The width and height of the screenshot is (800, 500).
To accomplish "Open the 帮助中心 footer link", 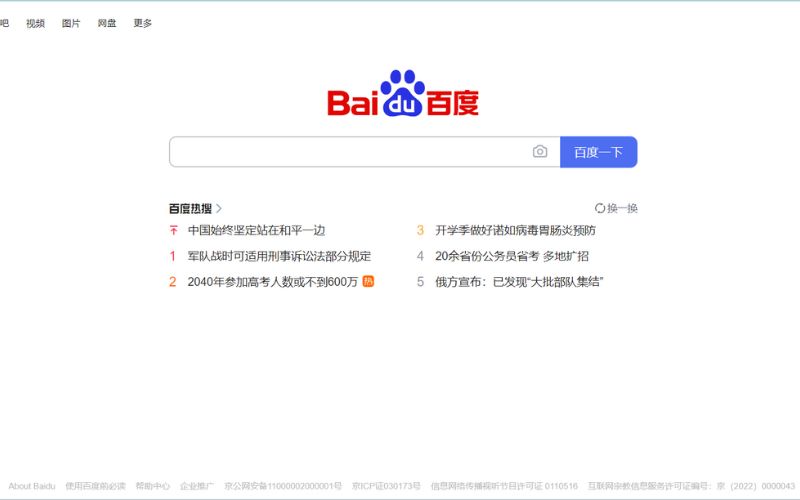I will (x=153, y=486).
